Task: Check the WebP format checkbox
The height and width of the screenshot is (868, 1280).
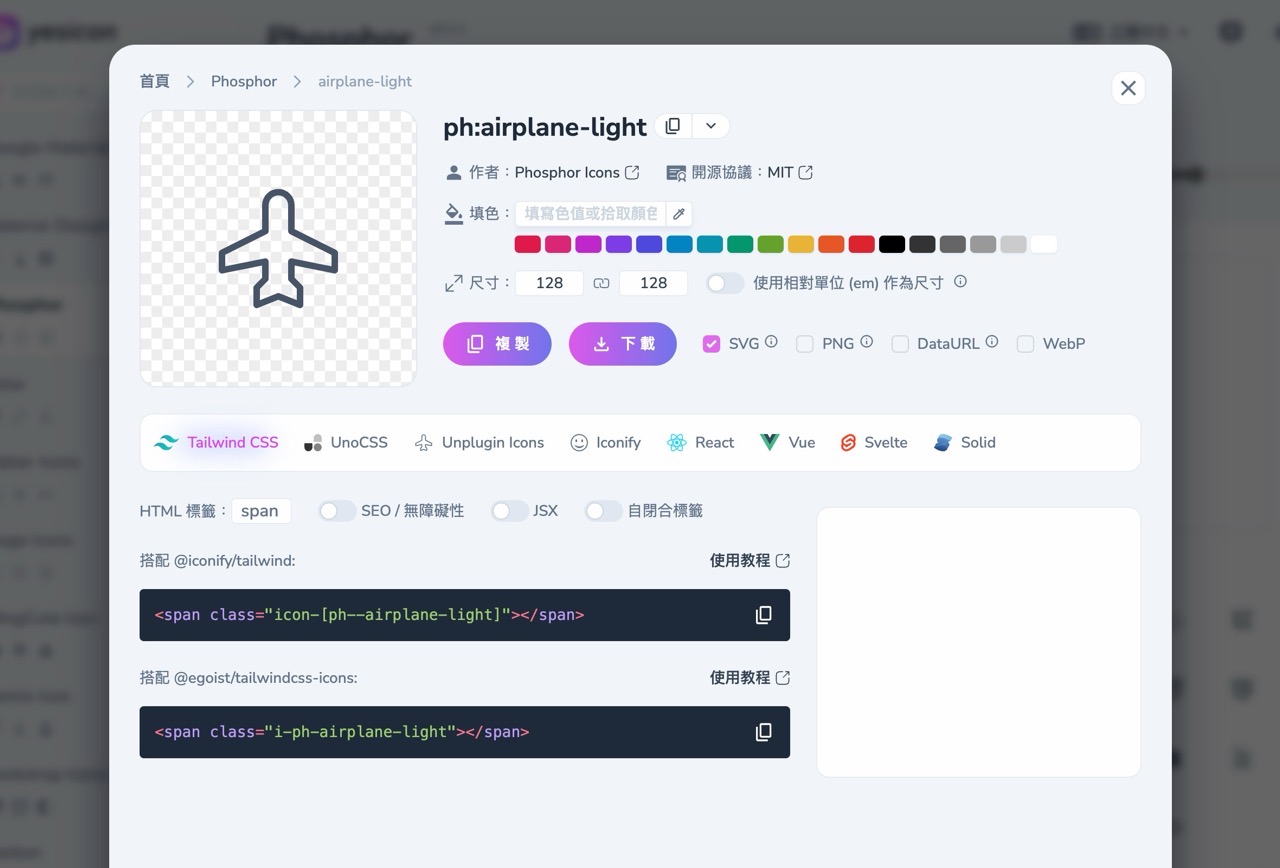Action: [1025, 344]
